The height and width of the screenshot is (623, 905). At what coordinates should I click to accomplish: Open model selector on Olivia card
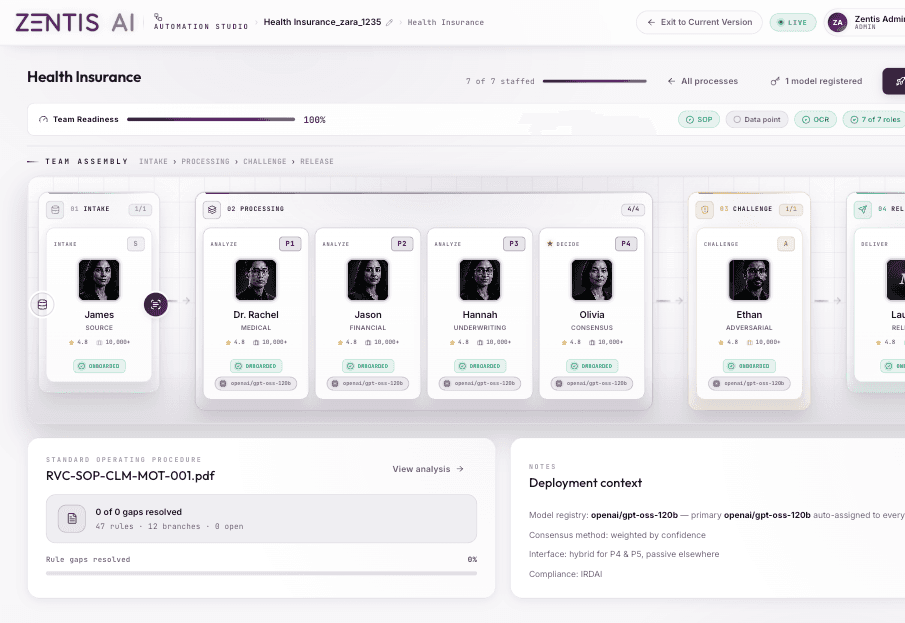(592, 383)
